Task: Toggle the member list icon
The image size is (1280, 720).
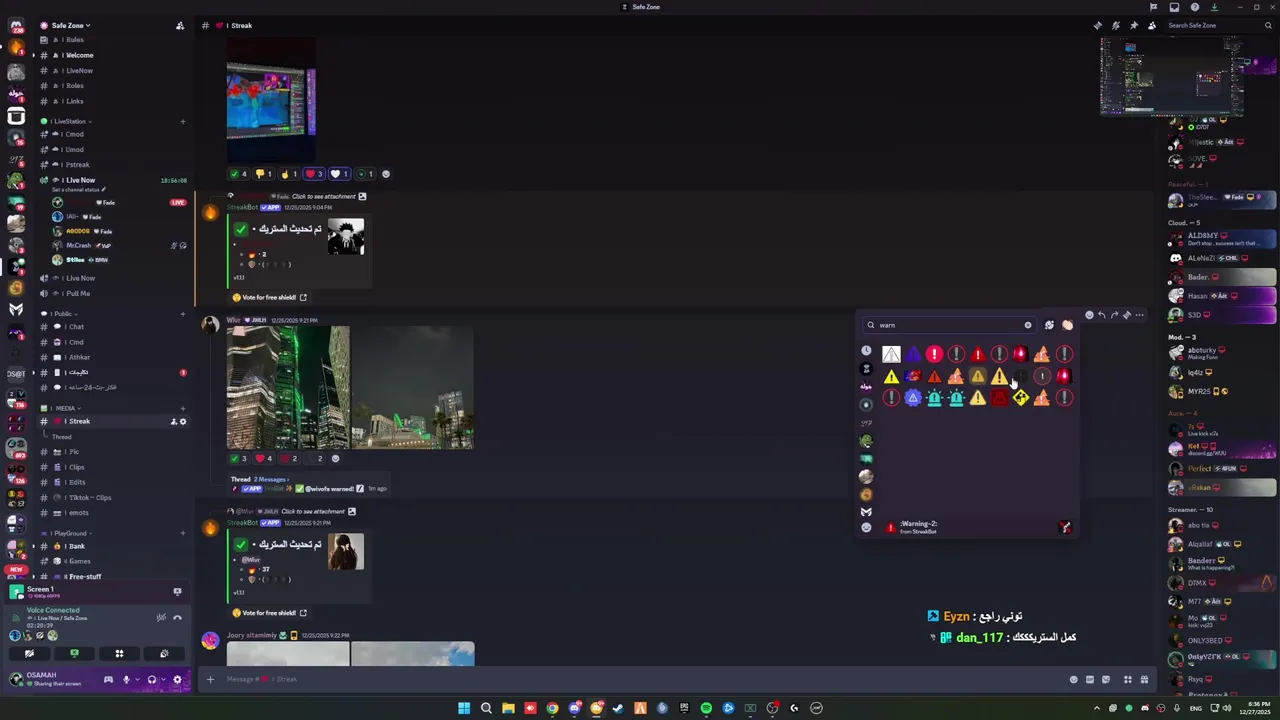Action: pyautogui.click(x=1151, y=25)
